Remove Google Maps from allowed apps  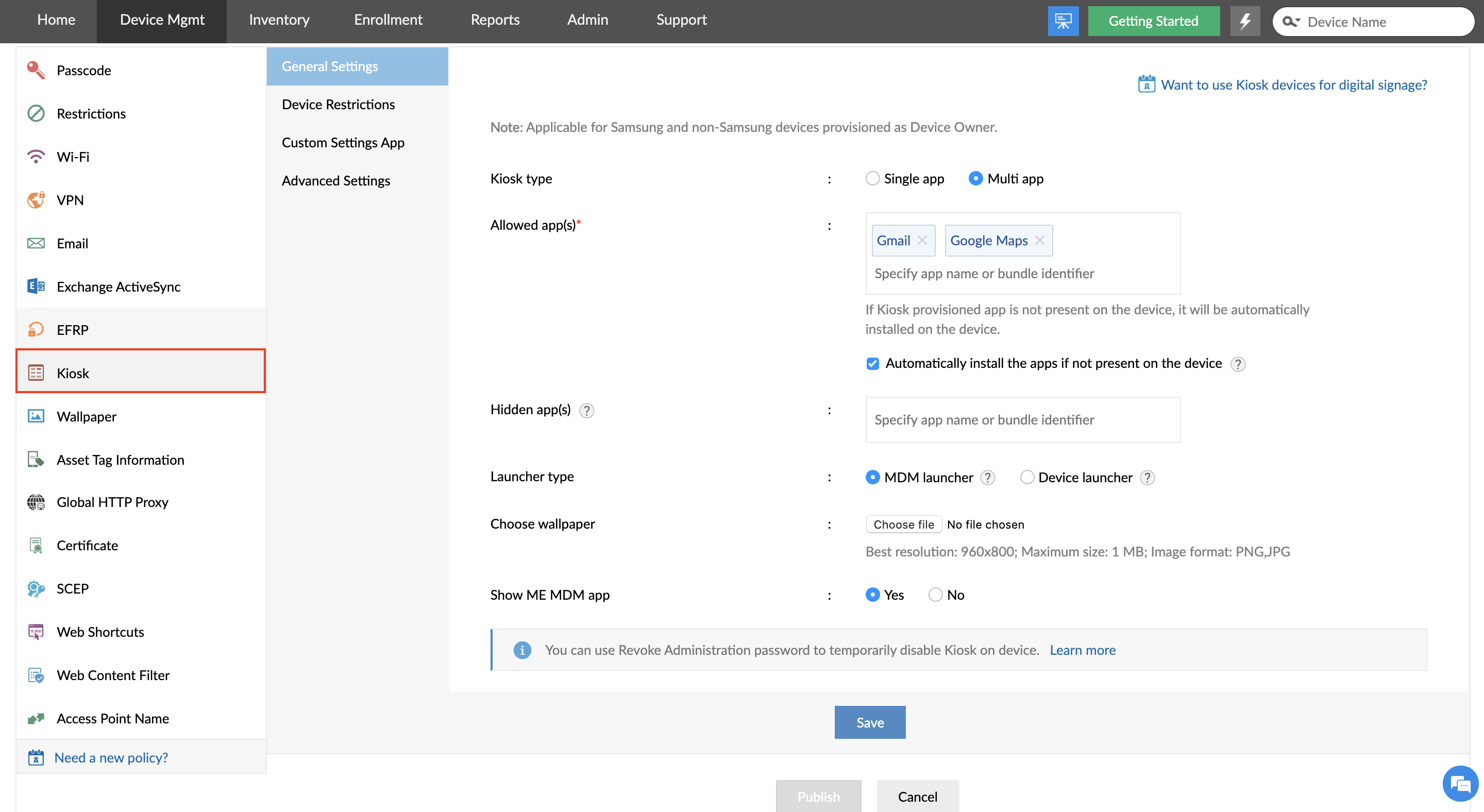[x=1040, y=241]
